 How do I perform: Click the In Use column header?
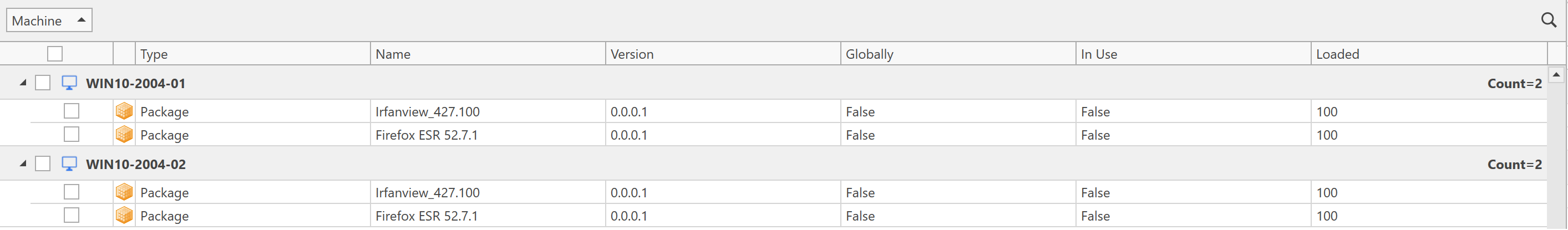(x=1192, y=54)
